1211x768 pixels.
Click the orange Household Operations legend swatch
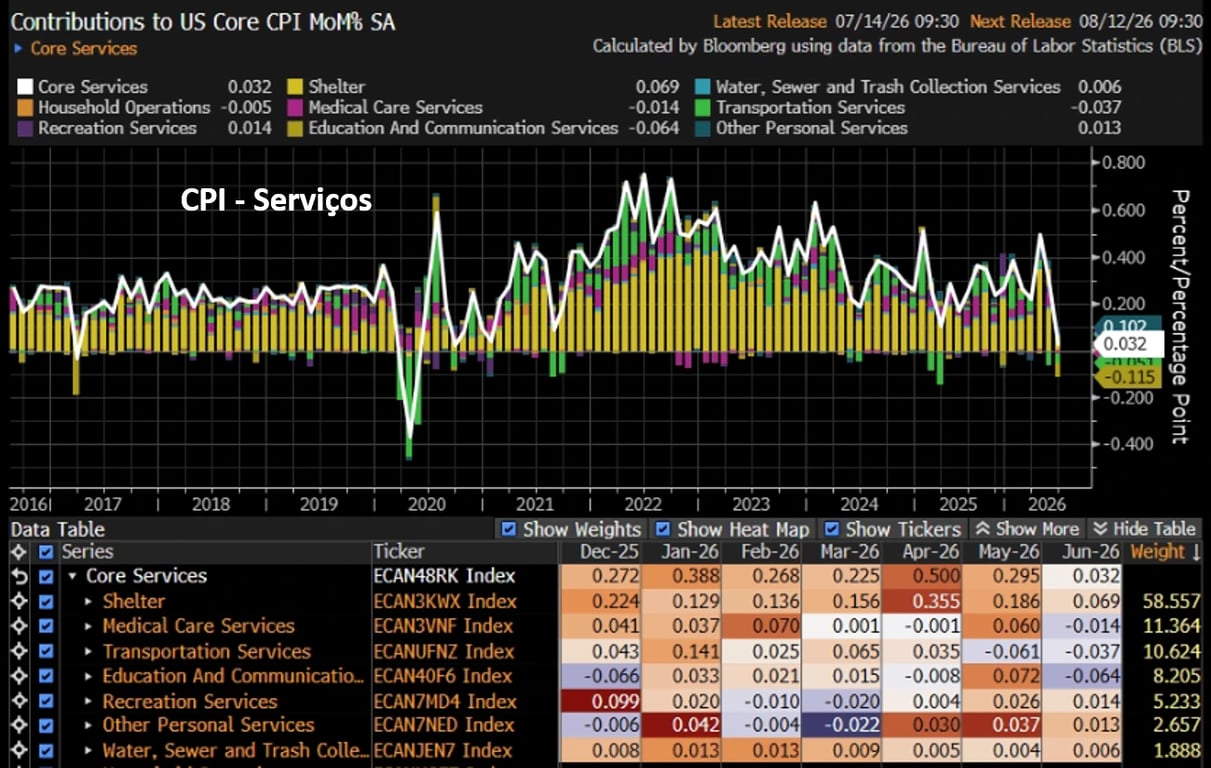pyautogui.click(x=25, y=108)
